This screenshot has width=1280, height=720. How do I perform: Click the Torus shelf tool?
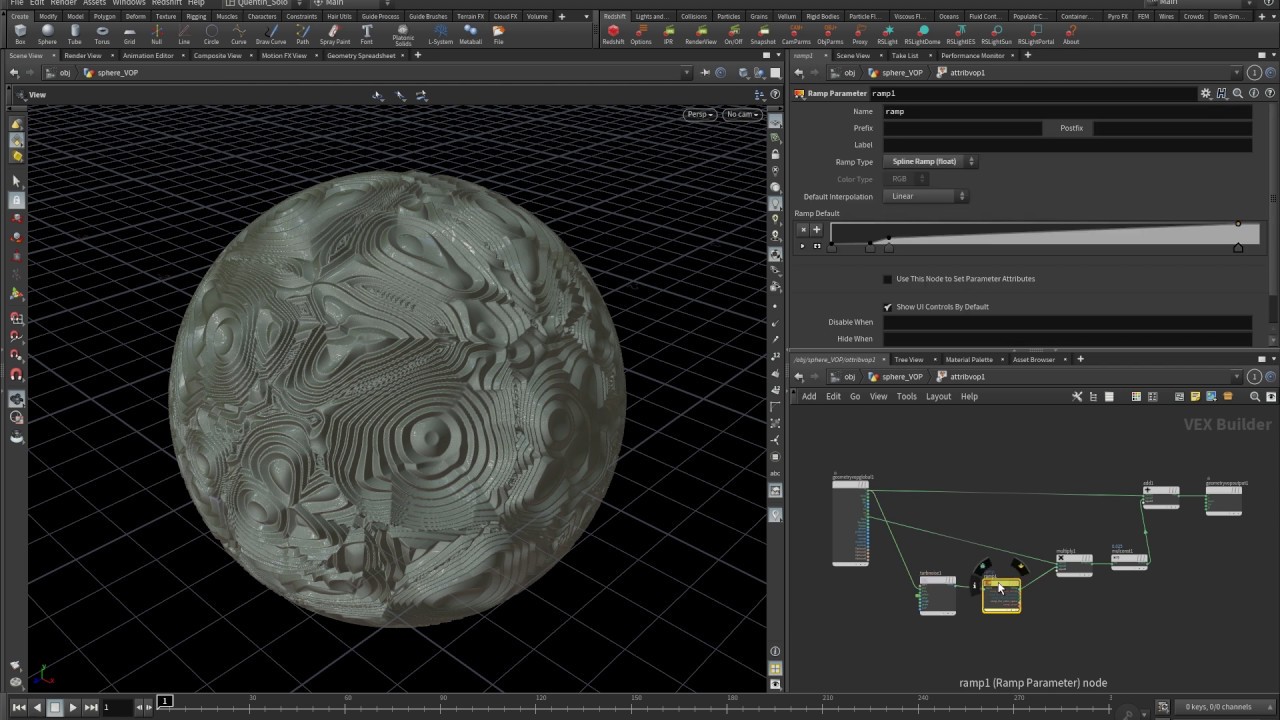[102, 34]
